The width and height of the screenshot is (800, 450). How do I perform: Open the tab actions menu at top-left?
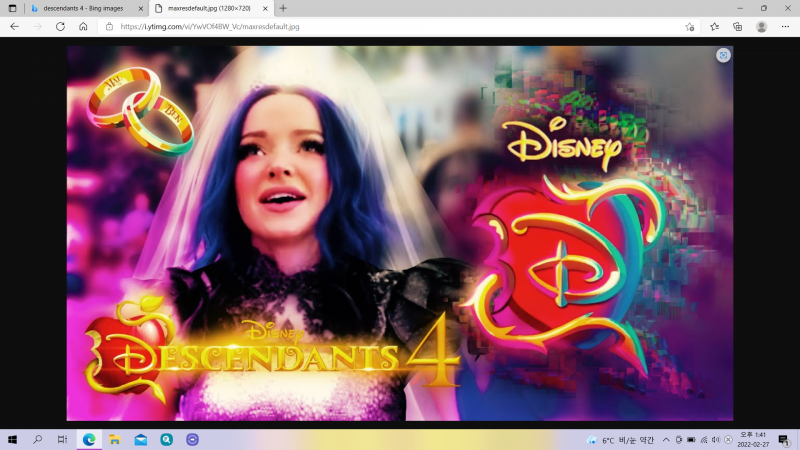point(12,8)
